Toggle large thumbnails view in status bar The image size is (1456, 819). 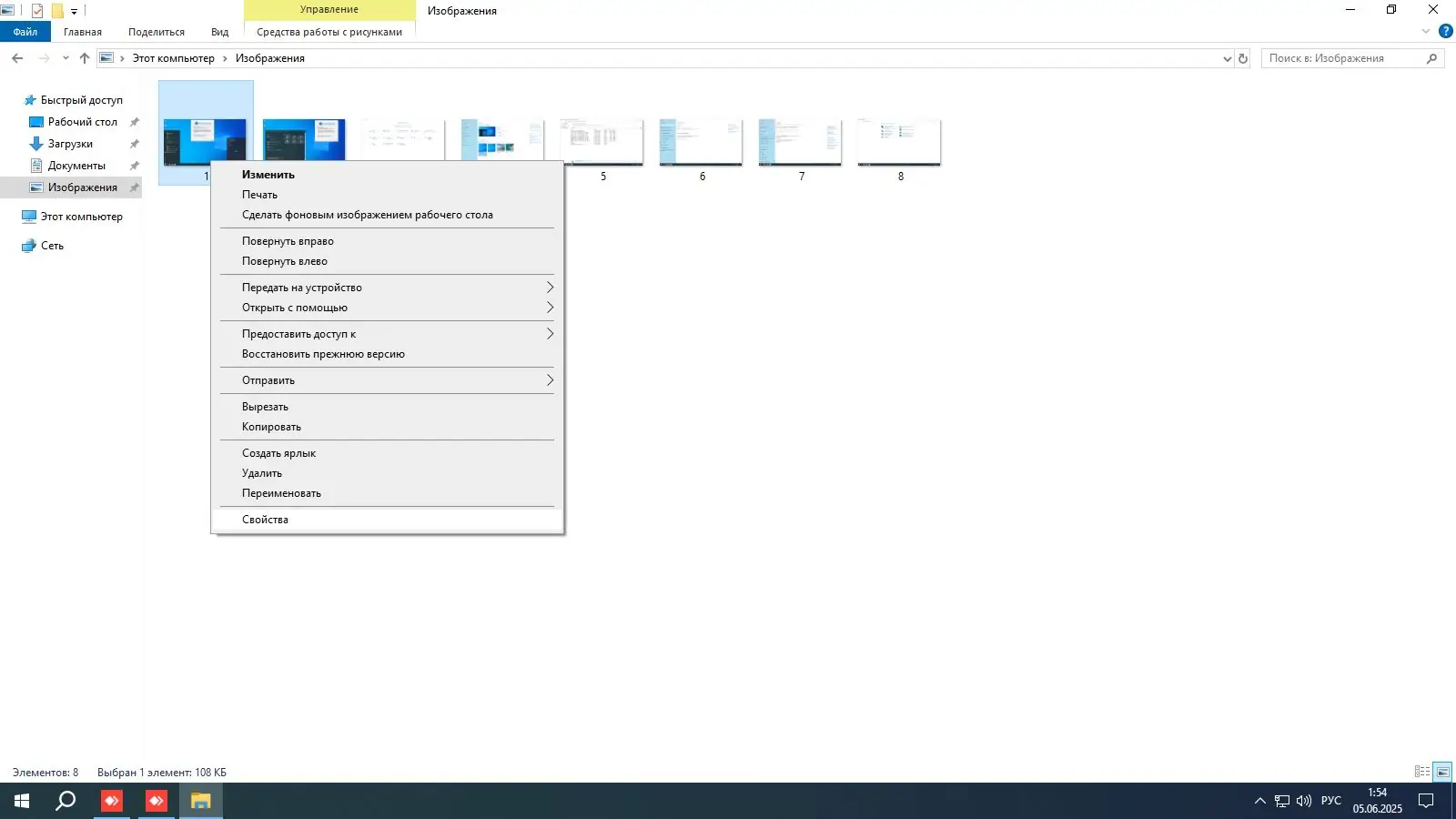coord(1442,772)
